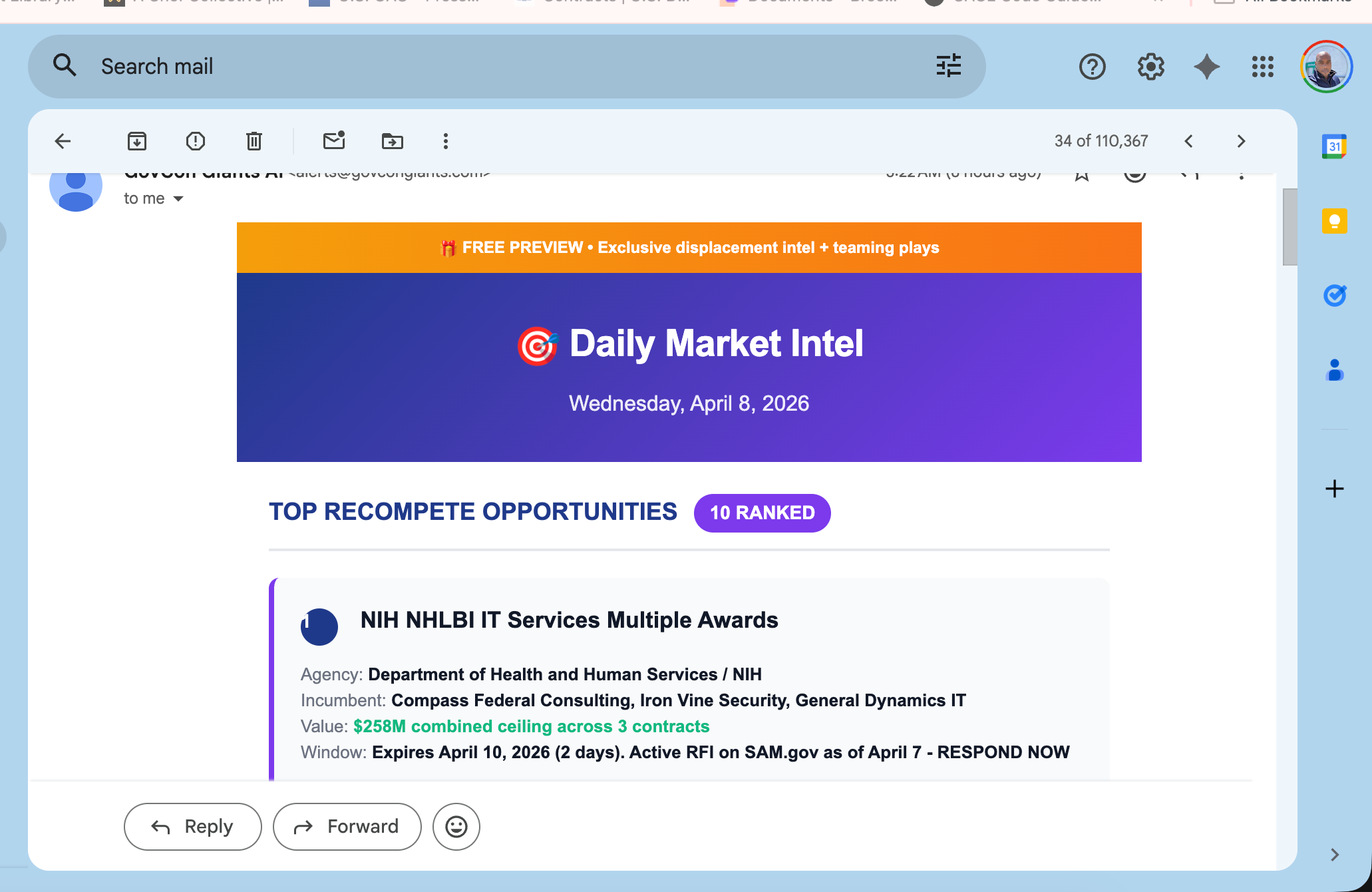
Task: Expand the 'to me' recipient details
Action: [x=178, y=198]
